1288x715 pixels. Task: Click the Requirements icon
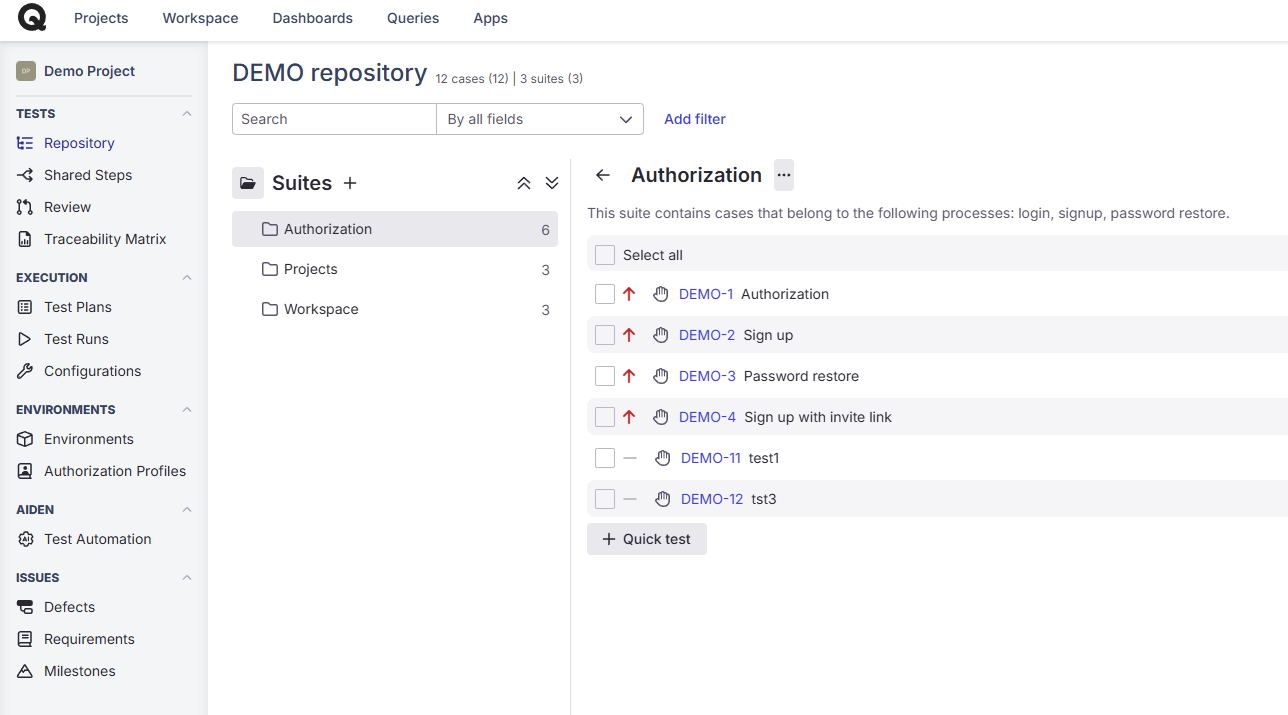[25, 639]
